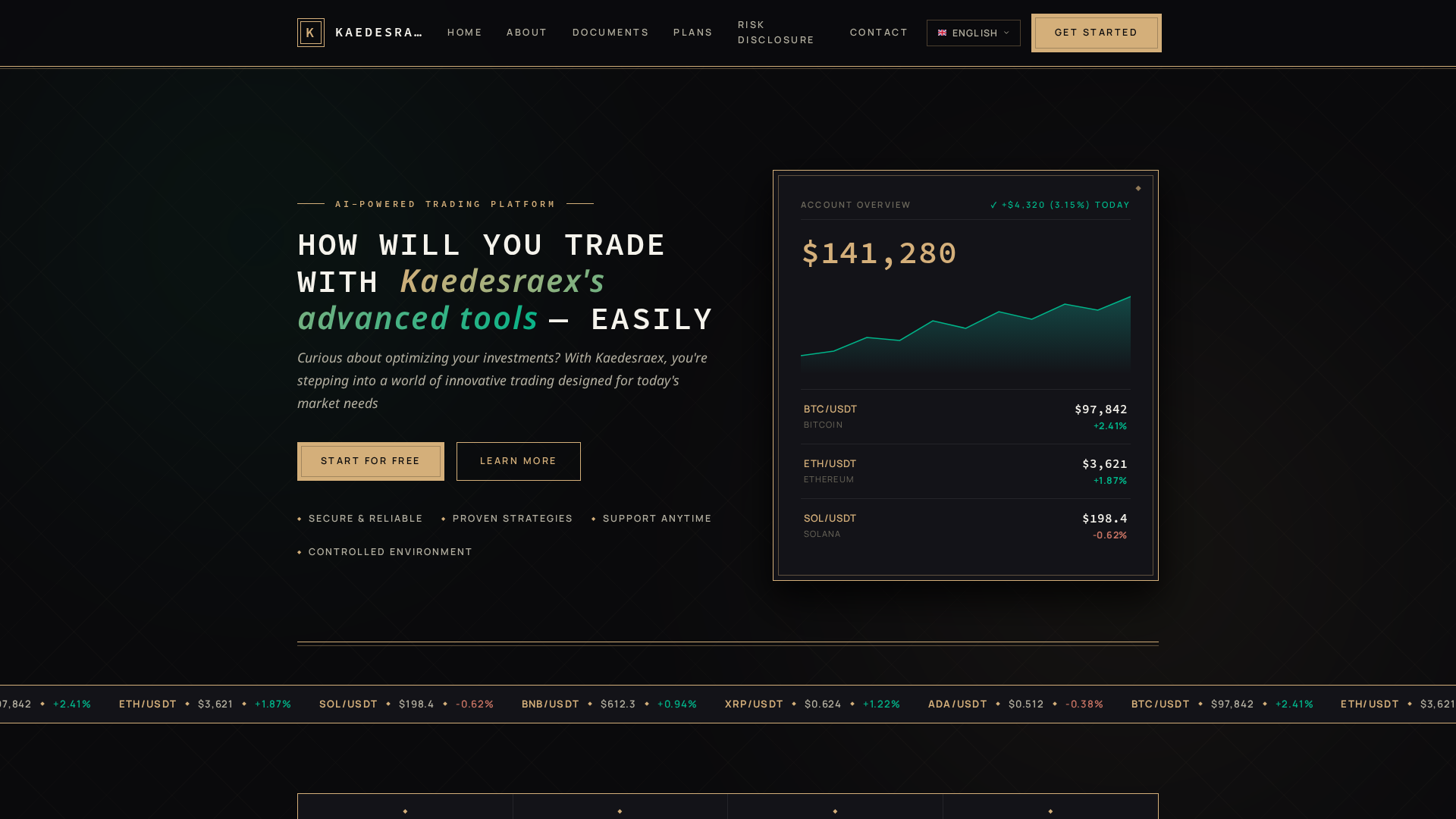Click the +1.22% XRP ticker change
The width and height of the screenshot is (1456, 819).
tap(881, 704)
